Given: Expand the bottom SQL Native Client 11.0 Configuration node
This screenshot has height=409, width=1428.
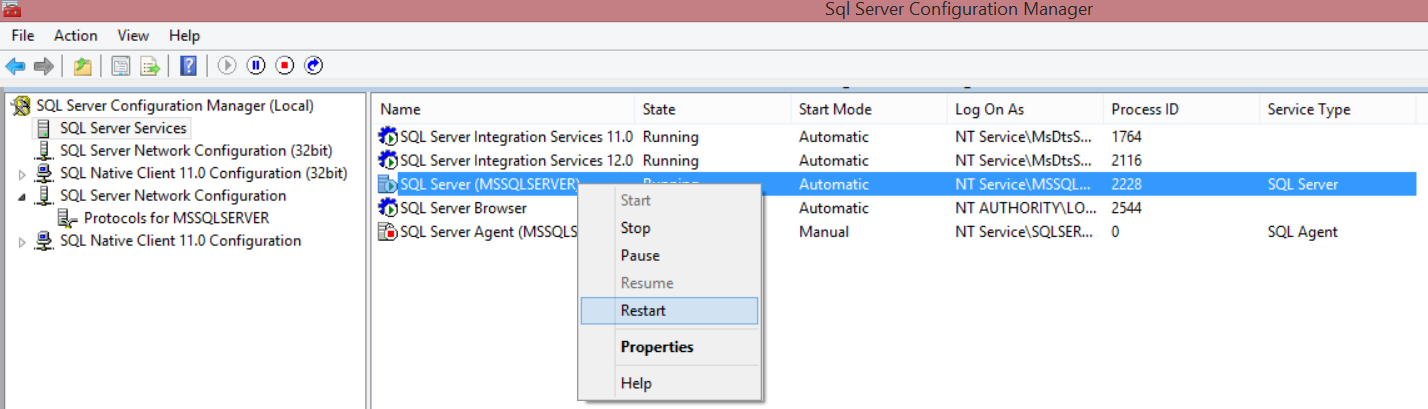Looking at the screenshot, I should pos(22,241).
